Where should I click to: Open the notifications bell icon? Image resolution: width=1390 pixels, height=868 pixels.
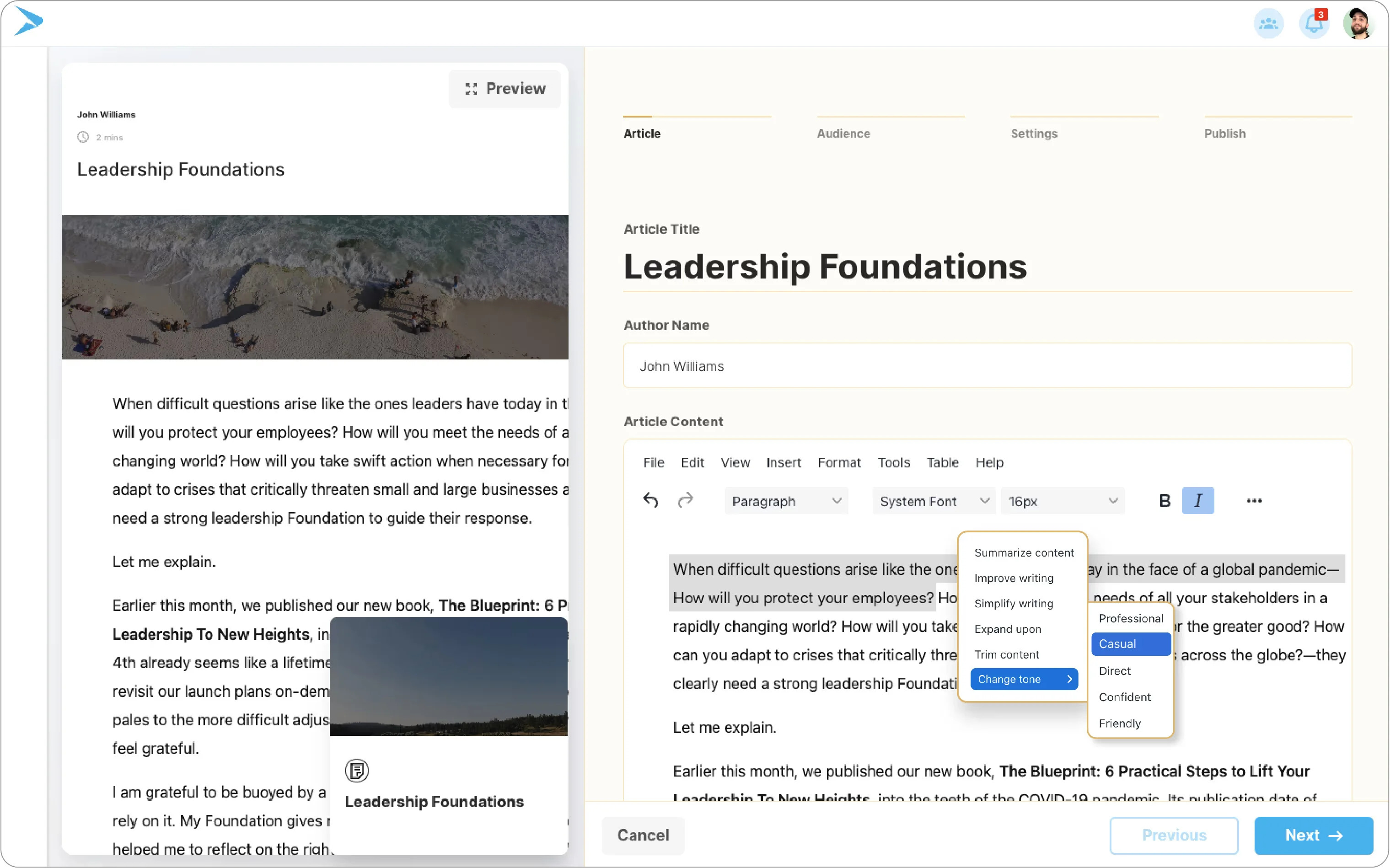[x=1313, y=24]
